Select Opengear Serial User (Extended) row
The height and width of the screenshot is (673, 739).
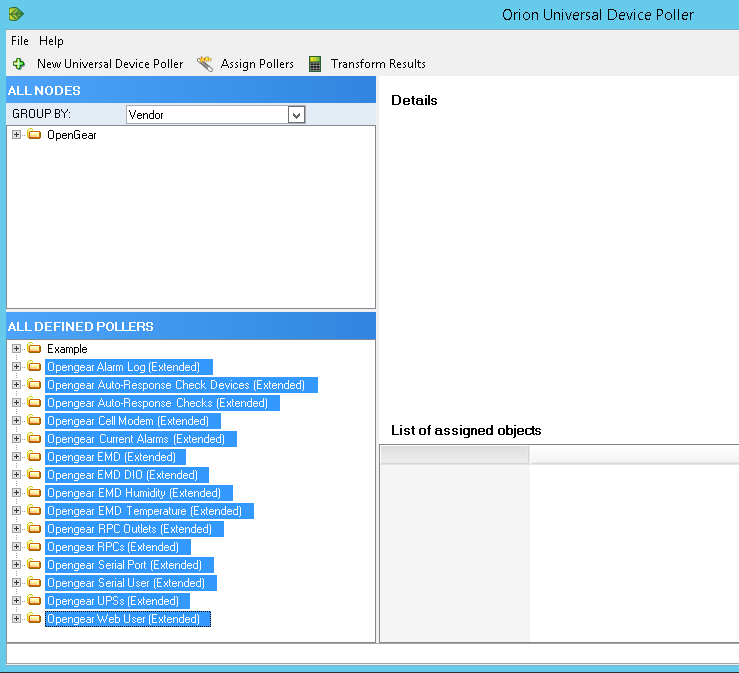131,583
